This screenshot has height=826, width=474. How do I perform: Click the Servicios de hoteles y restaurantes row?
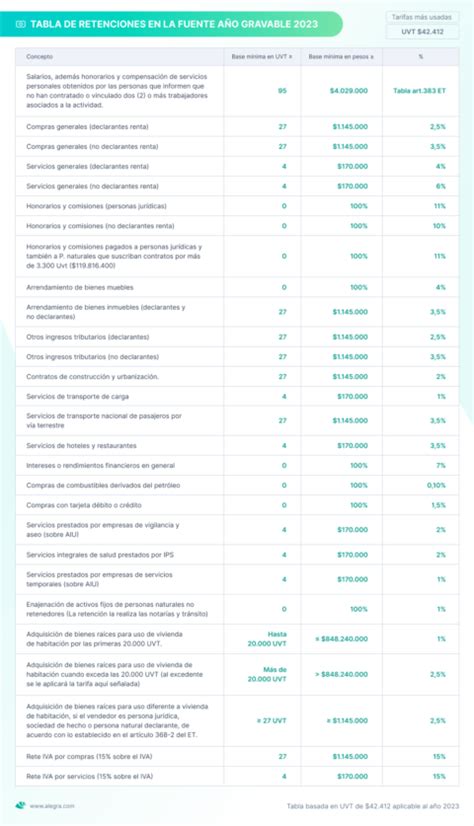(237, 446)
